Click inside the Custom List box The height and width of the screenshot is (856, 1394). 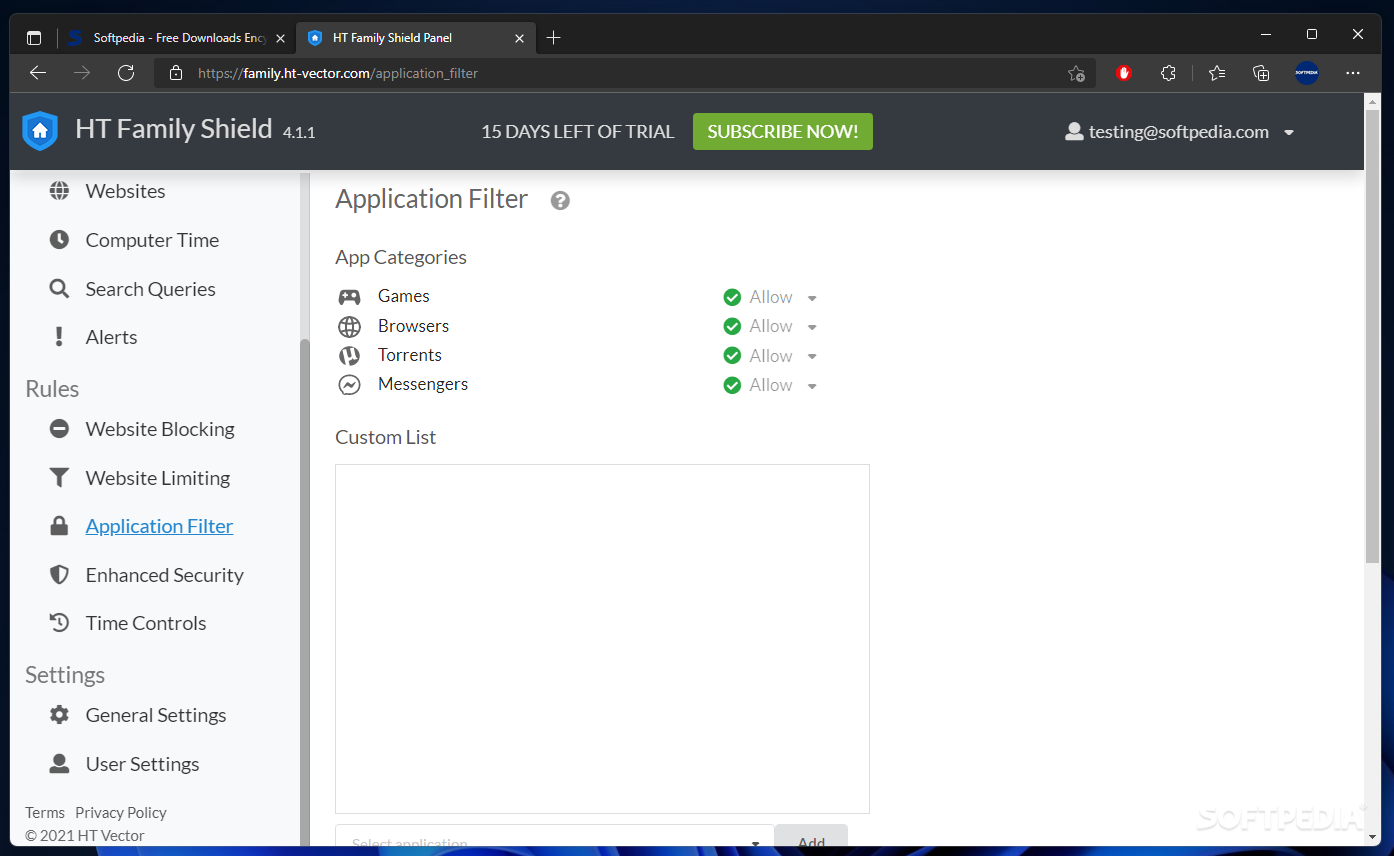click(x=602, y=639)
